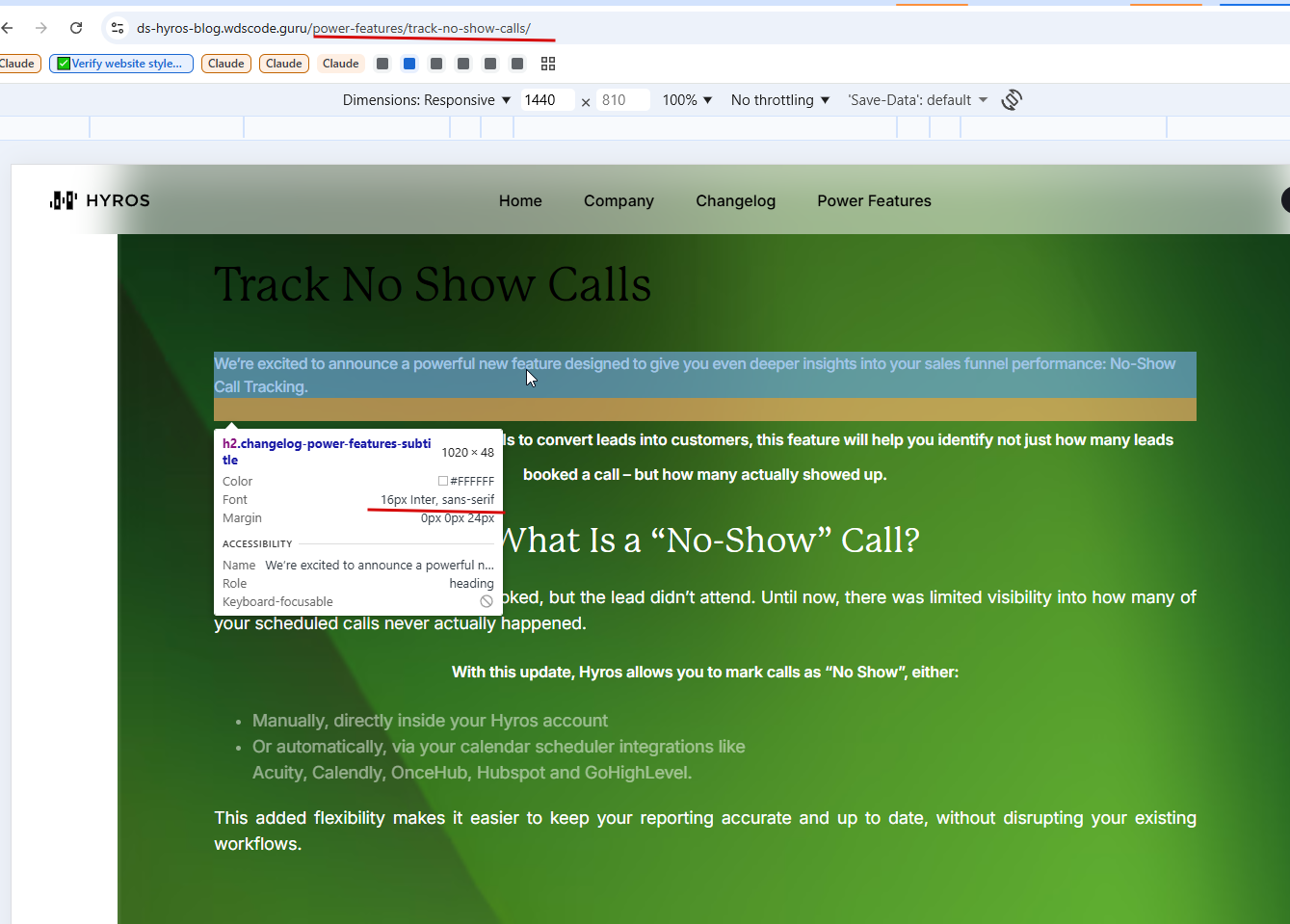Click the rotate viewport icon
Screen dimensions: 1290x924
click(x=1012, y=100)
